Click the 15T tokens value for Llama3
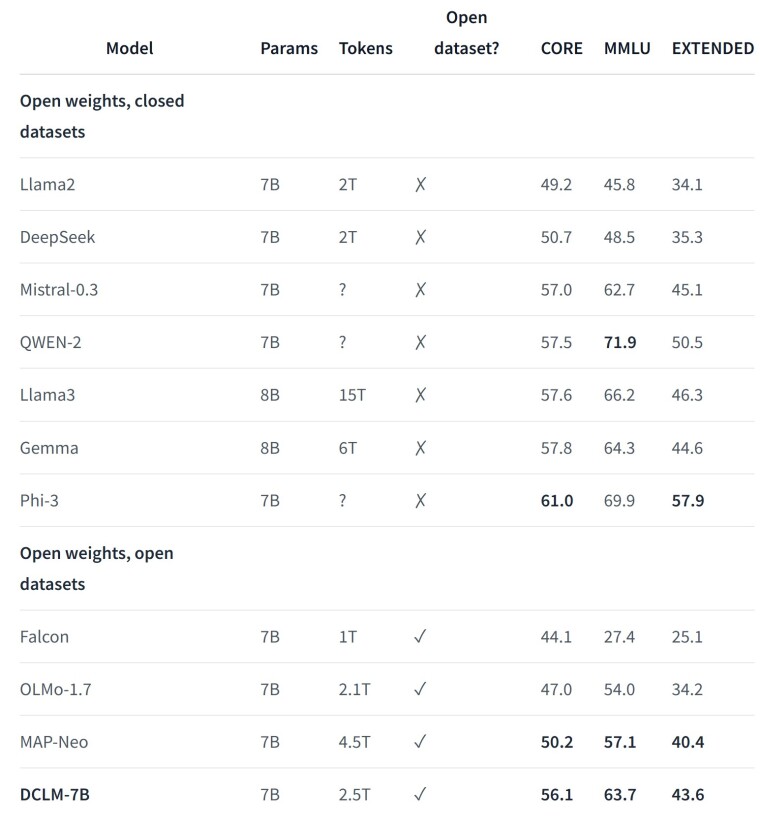The height and width of the screenshot is (821, 760). click(352, 395)
